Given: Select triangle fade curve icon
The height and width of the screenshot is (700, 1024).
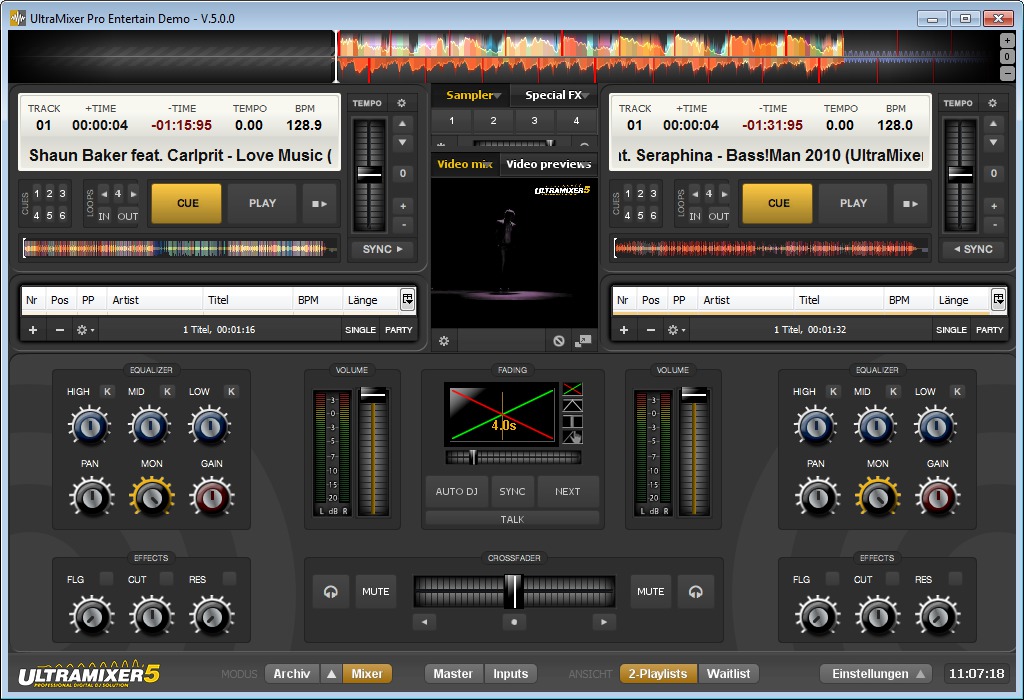Looking at the screenshot, I should pos(573,405).
